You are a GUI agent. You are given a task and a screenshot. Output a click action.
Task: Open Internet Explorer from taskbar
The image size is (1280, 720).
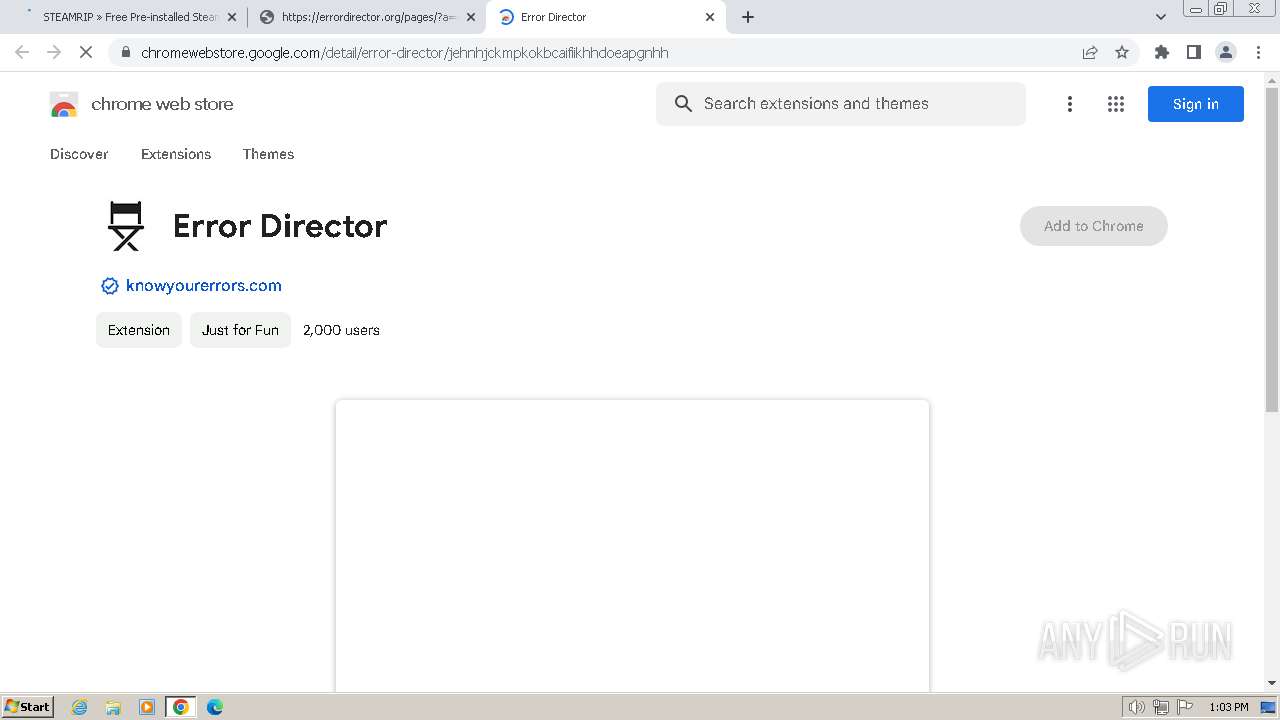(x=80, y=707)
